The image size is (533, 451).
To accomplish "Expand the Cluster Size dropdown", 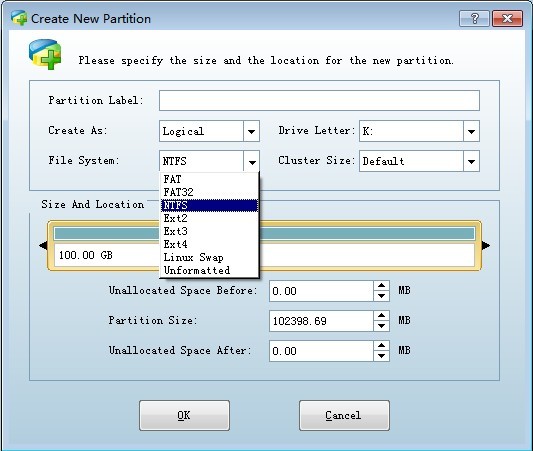I will (471, 161).
